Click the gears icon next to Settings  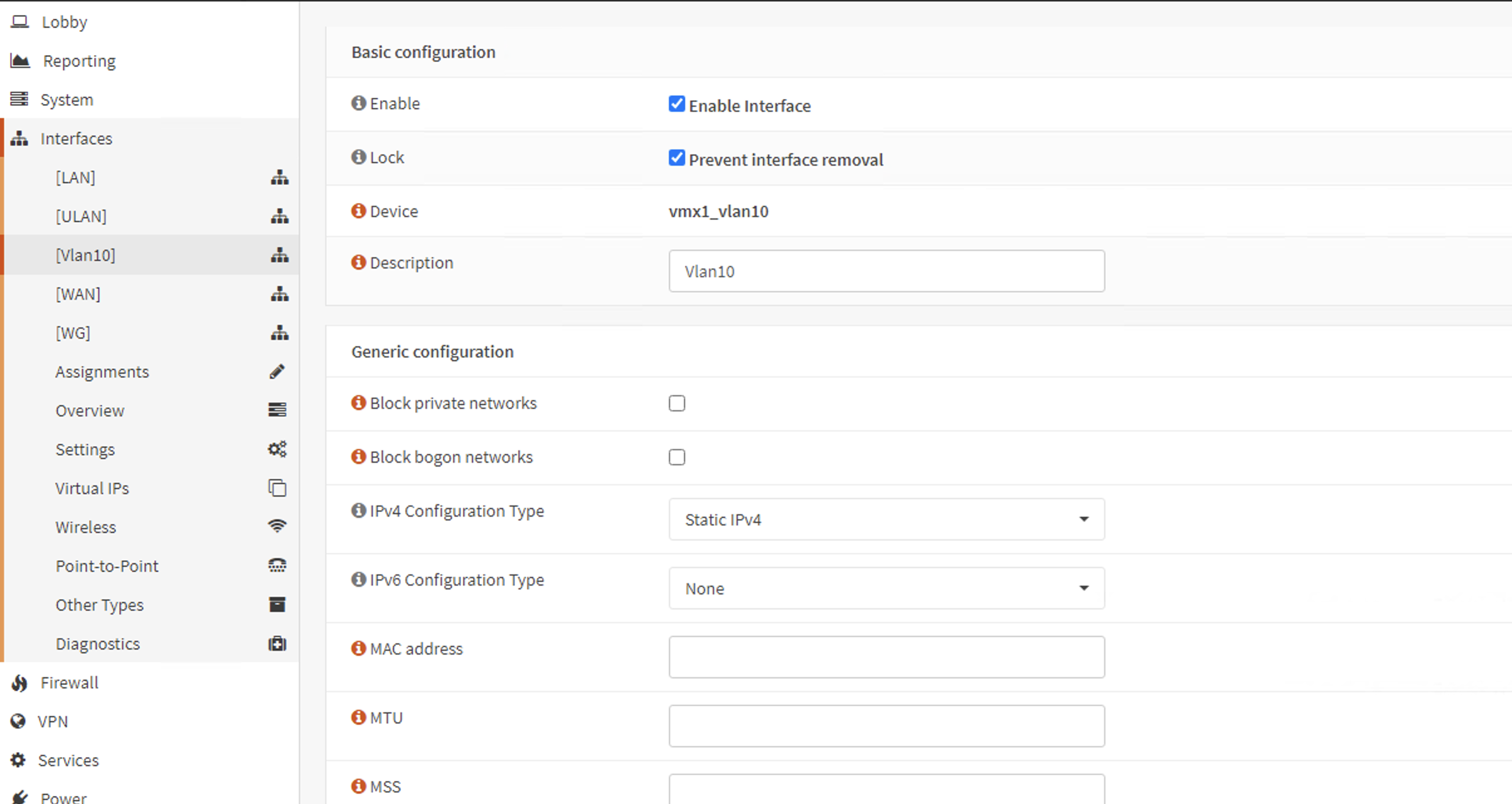(x=277, y=450)
